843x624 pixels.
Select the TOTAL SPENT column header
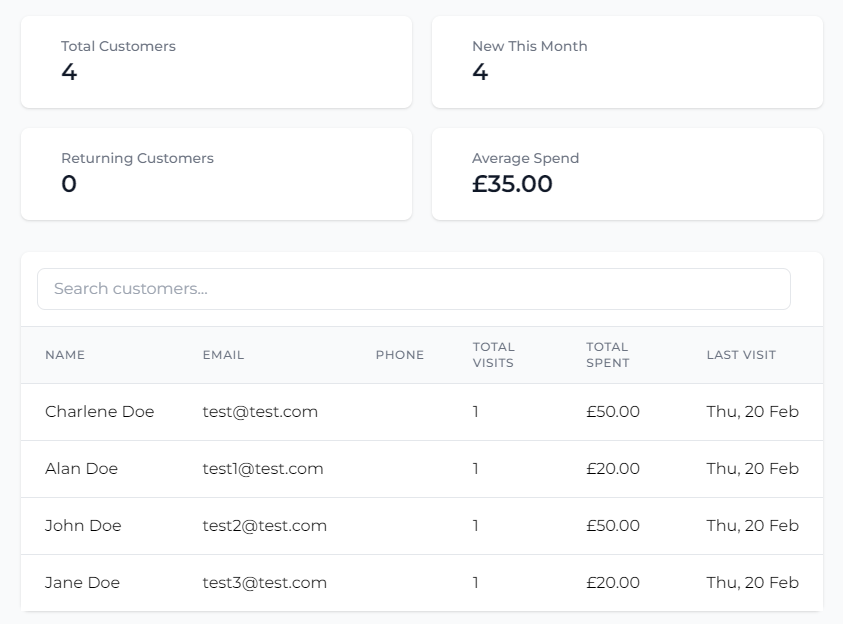[x=608, y=355]
